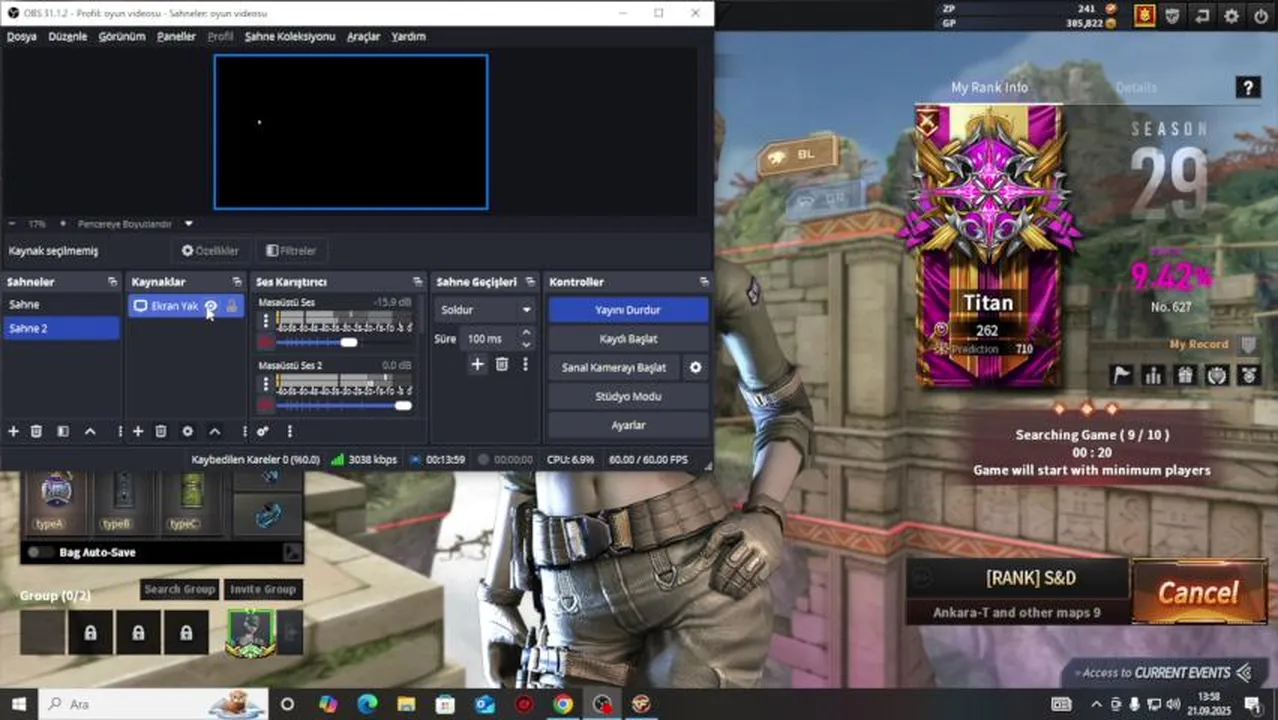The image size is (1278, 720).
Task: Add a new scene with plus icon
Action: point(13,431)
